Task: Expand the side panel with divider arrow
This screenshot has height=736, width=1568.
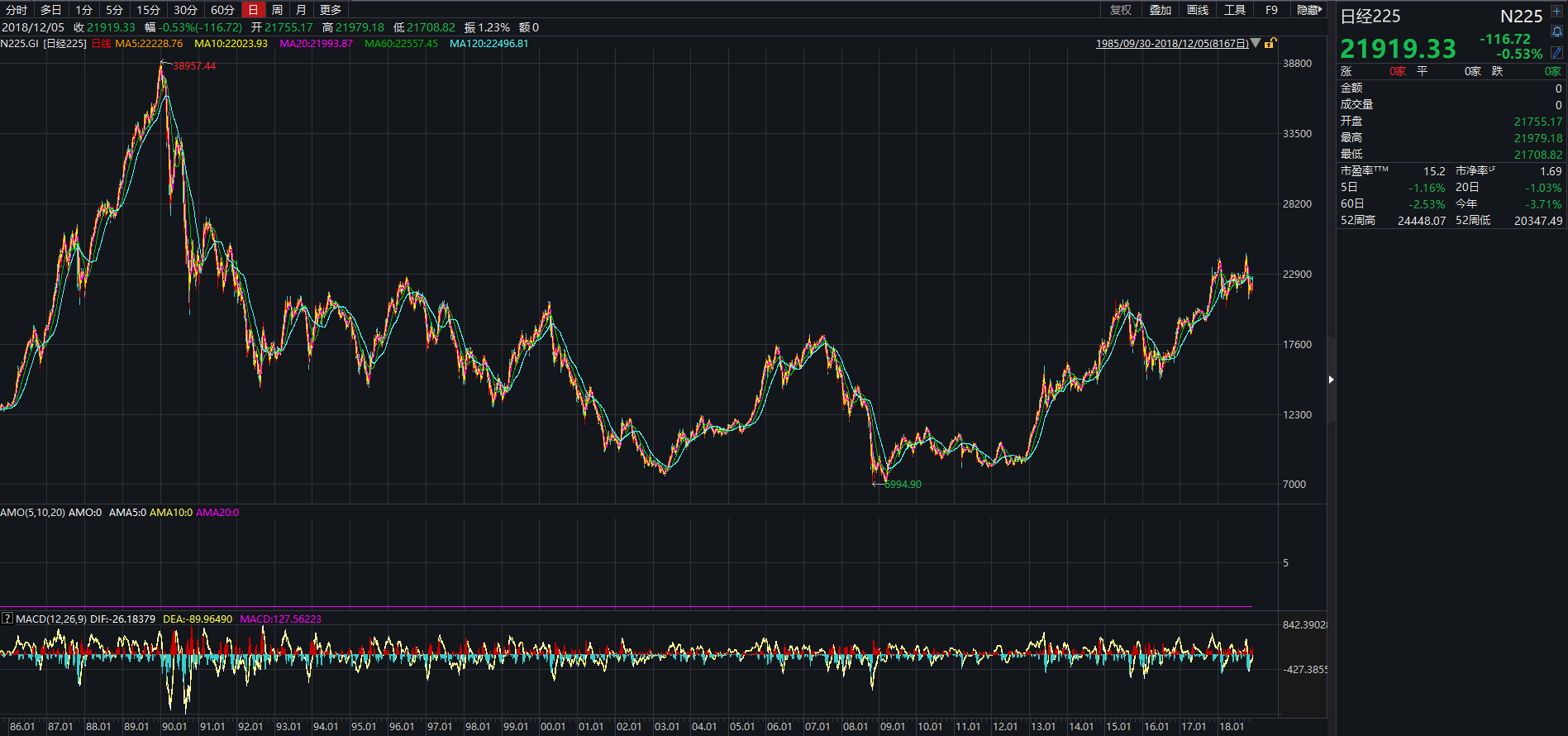Action: 1331,380
